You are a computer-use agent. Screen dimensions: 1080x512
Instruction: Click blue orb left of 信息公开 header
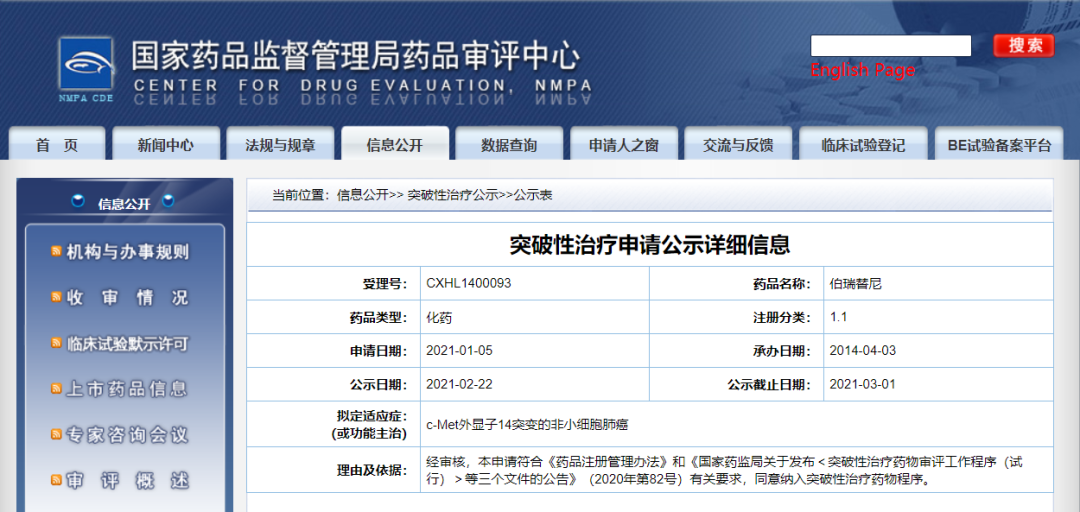[79, 201]
